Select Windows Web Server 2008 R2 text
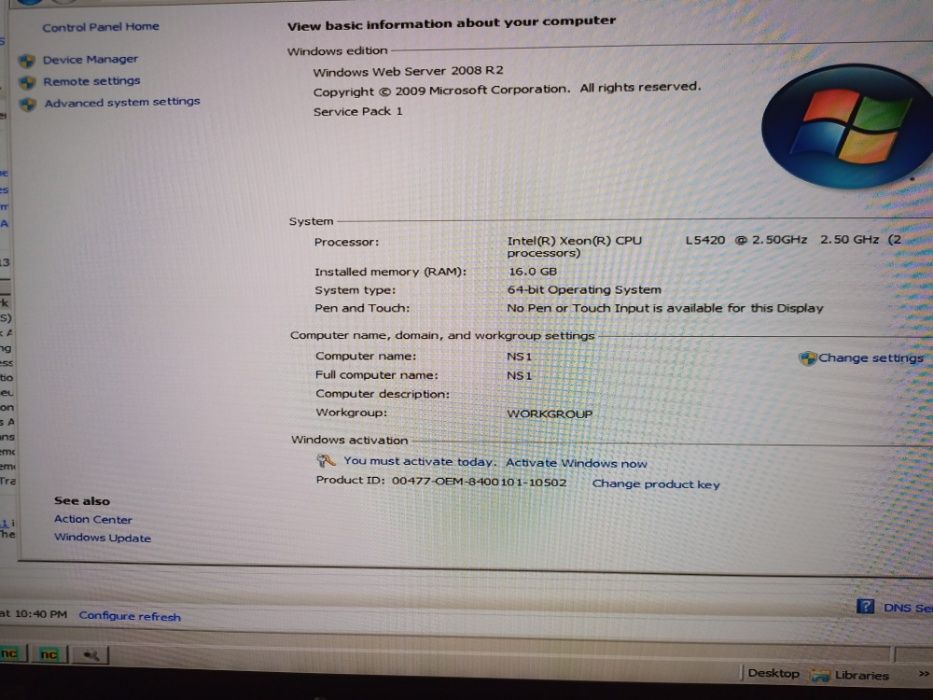 point(408,71)
